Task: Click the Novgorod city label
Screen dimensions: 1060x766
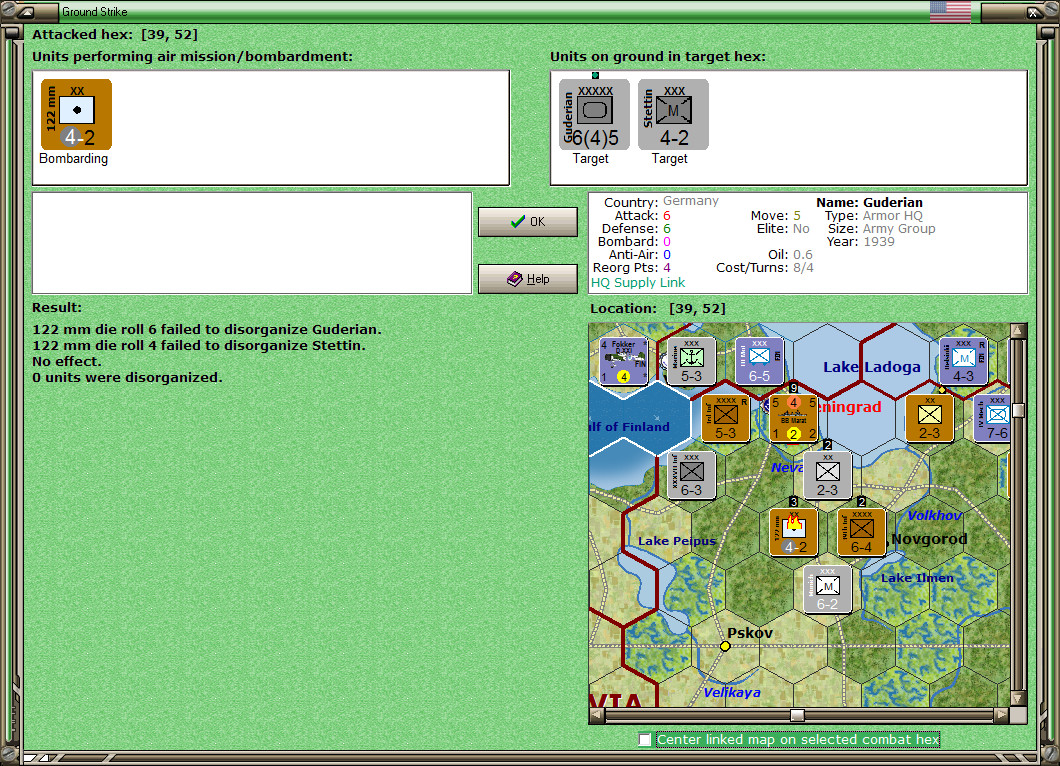Action: pos(929,539)
